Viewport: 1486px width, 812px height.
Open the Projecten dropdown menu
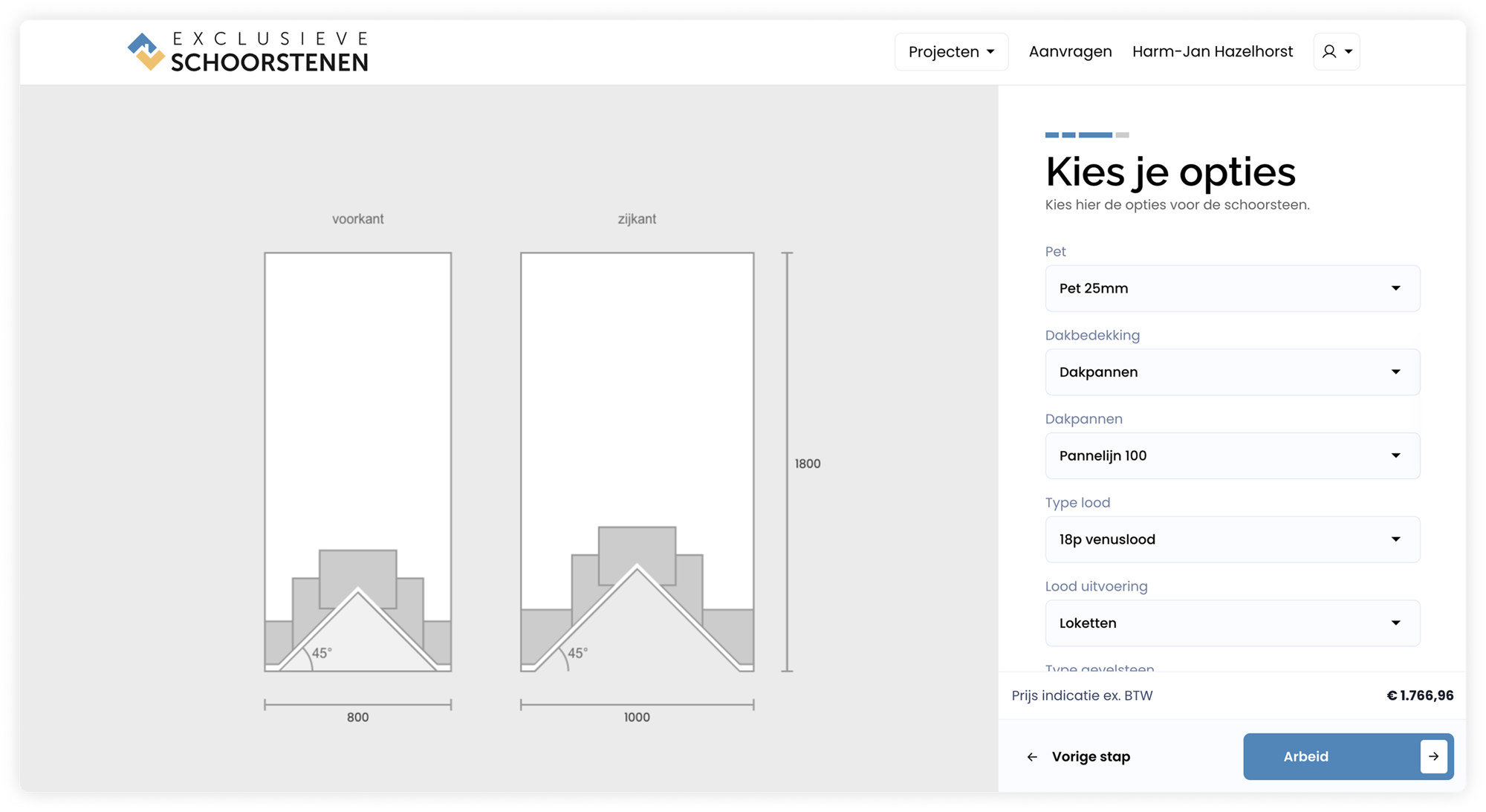point(951,51)
